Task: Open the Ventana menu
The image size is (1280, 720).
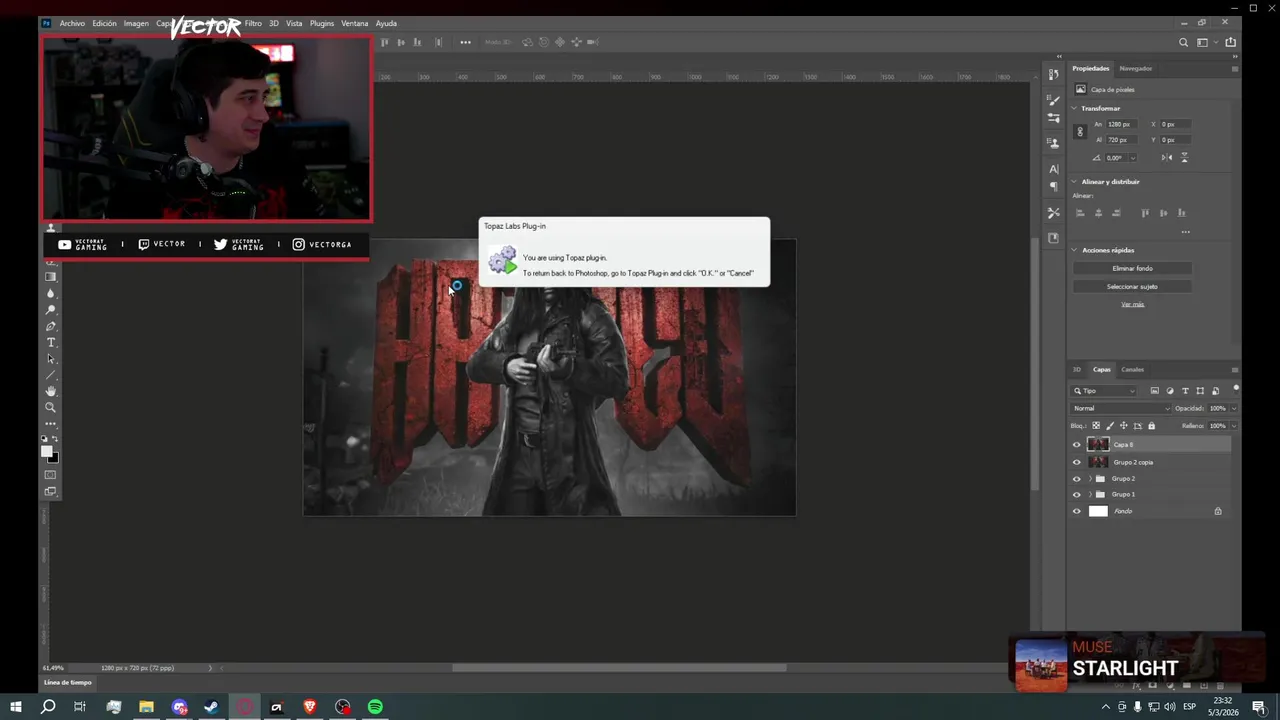Action: (355, 23)
